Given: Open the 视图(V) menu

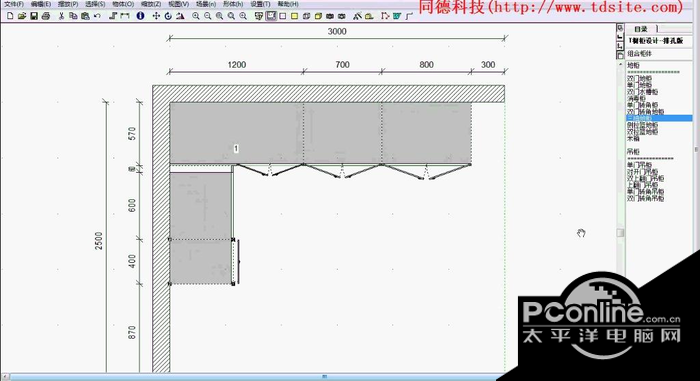Looking at the screenshot, I should 178,4.
